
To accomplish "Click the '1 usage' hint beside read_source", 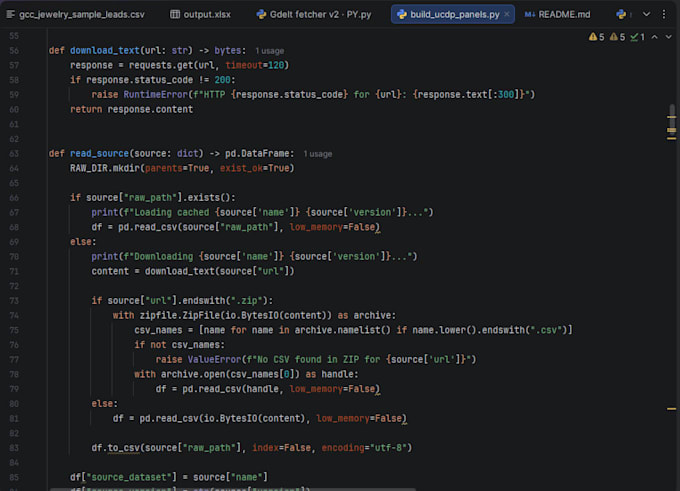I will tap(317, 154).
